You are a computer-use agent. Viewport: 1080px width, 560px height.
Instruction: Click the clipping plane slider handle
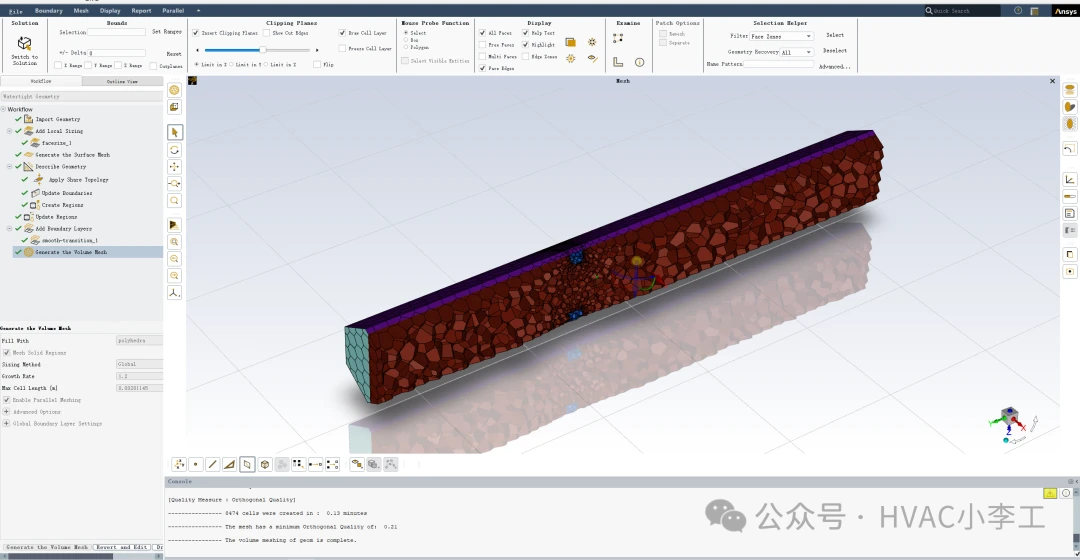pos(262,50)
